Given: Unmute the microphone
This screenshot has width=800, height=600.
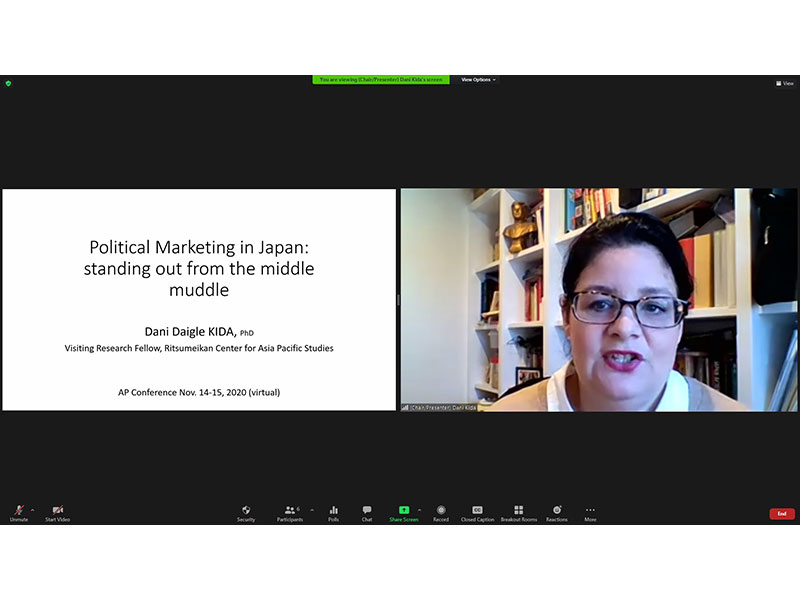Looking at the screenshot, I should point(19,512).
